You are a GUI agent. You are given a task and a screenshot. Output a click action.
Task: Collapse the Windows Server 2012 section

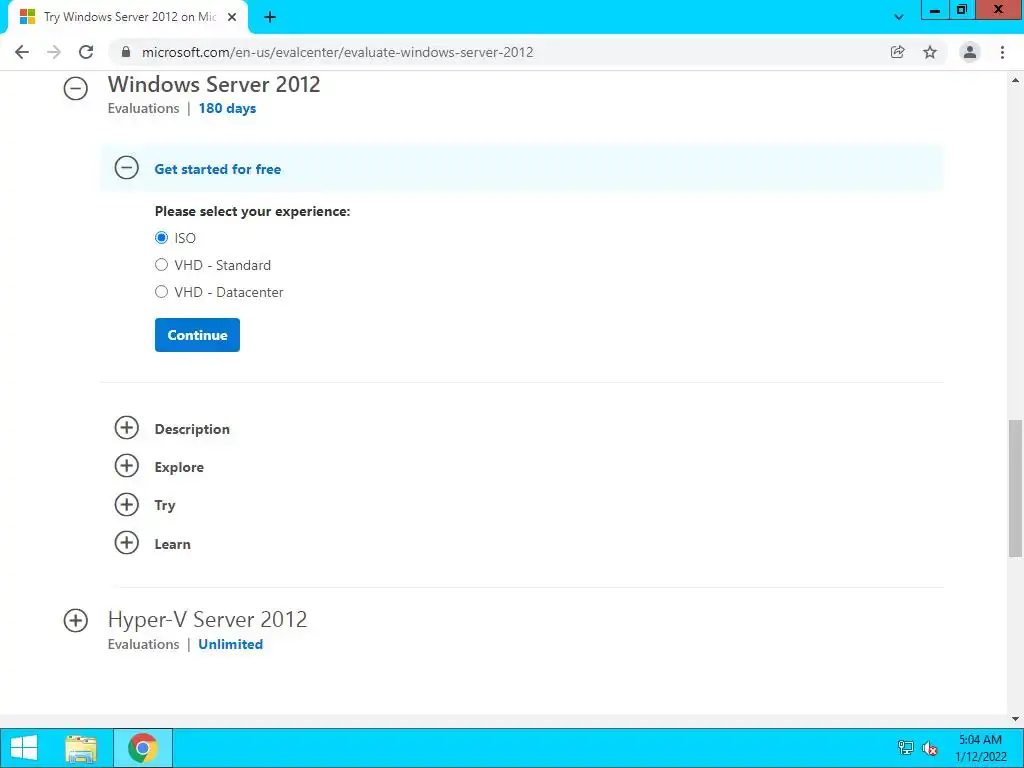(x=76, y=88)
